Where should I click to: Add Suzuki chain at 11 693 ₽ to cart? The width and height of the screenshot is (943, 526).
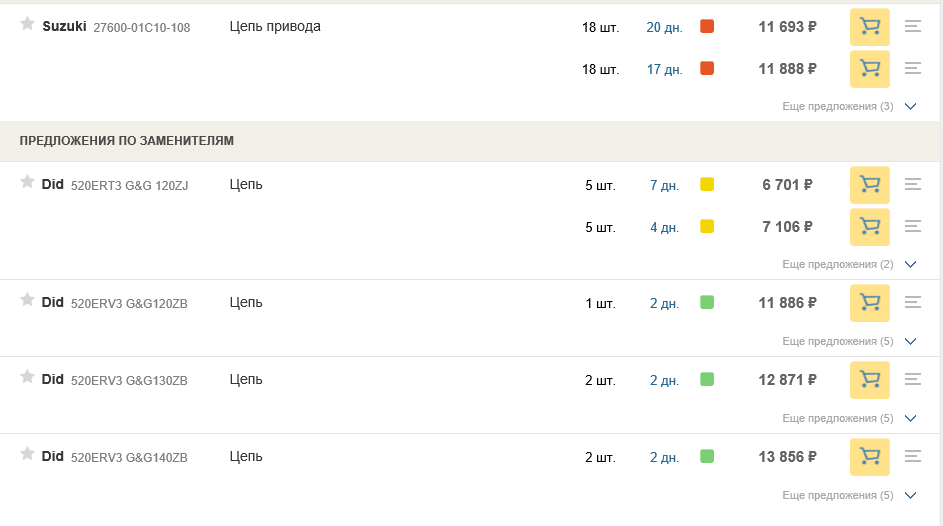tap(870, 27)
